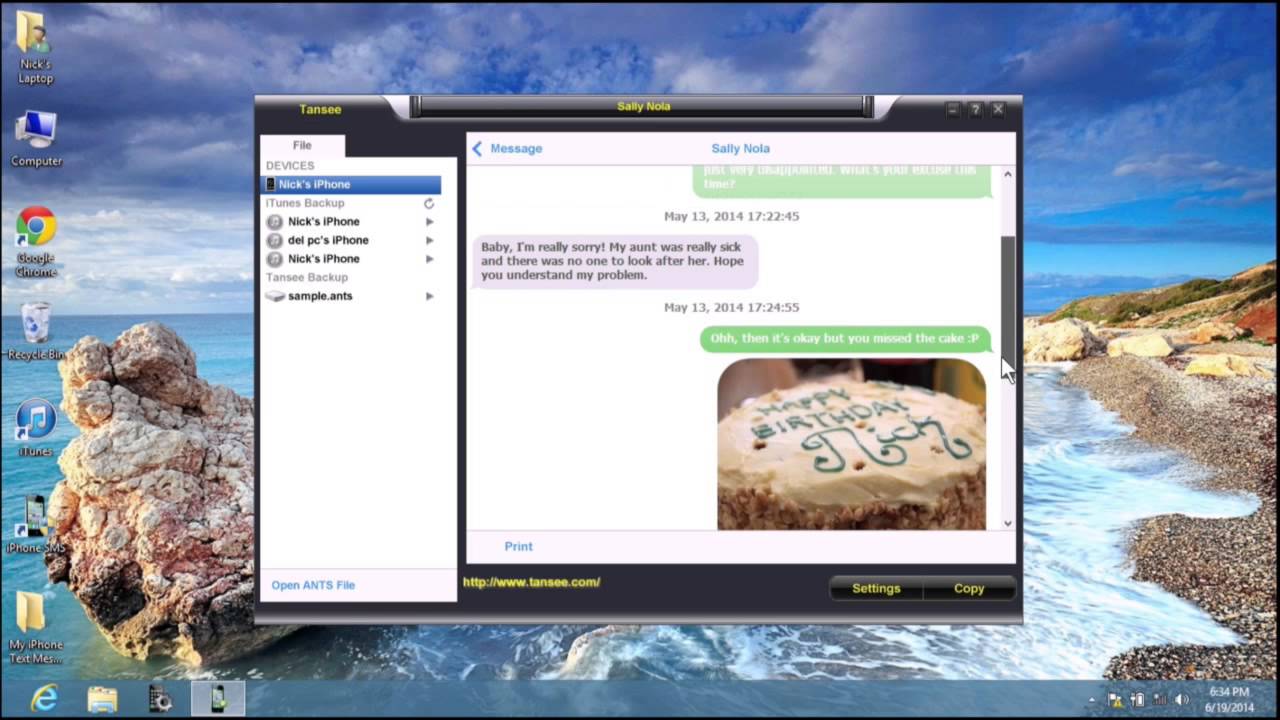Click the sample.ants drive icon
The width and height of the screenshot is (1280, 720).
275,296
